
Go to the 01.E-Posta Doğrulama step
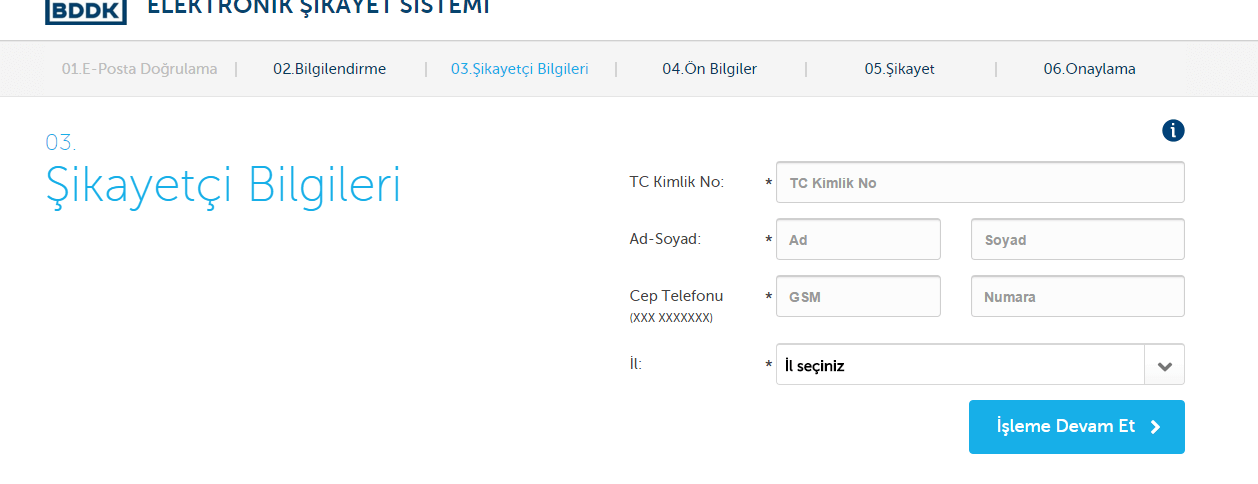(139, 69)
